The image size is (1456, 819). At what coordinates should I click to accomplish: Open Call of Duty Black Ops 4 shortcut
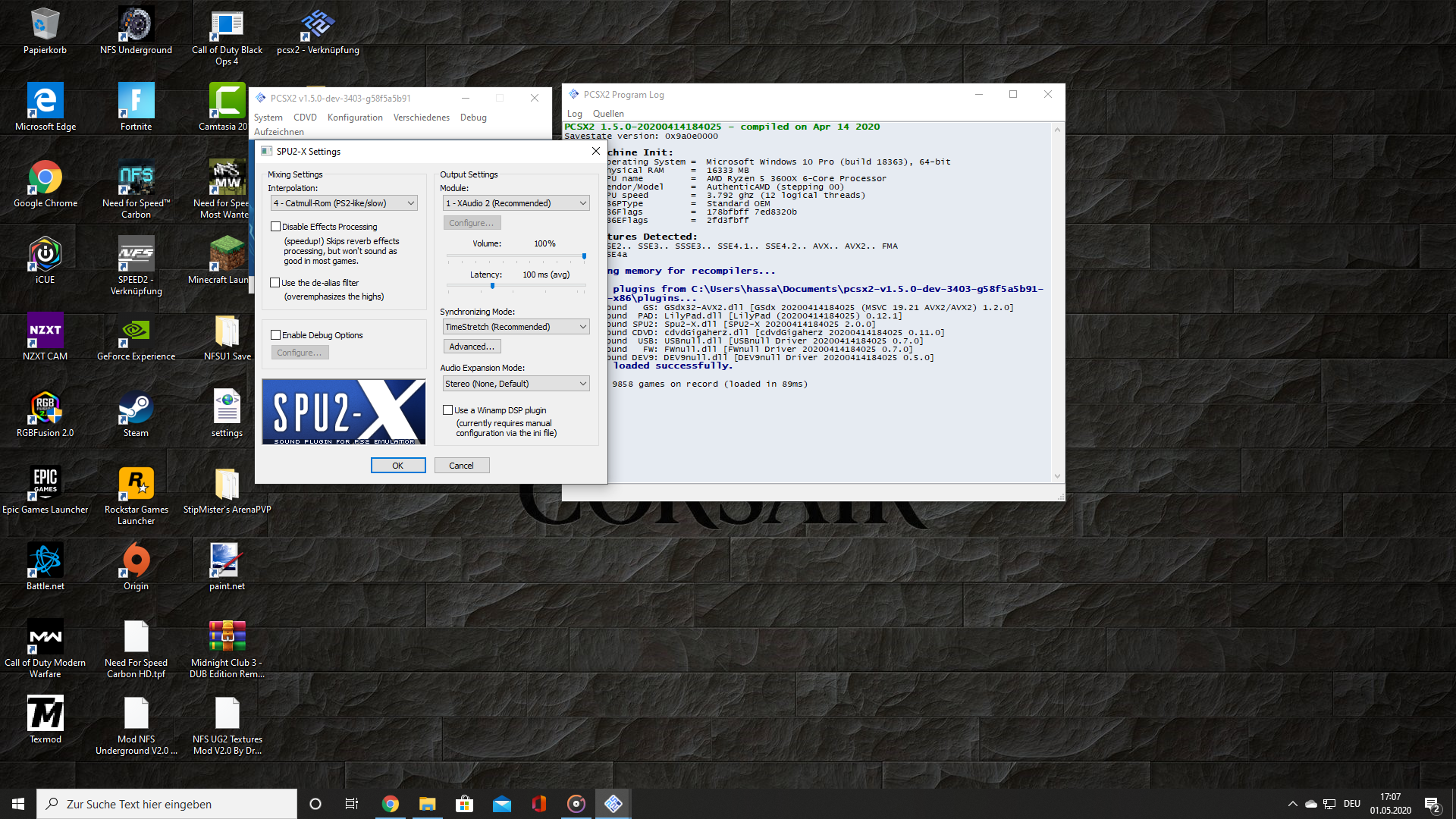tap(227, 36)
